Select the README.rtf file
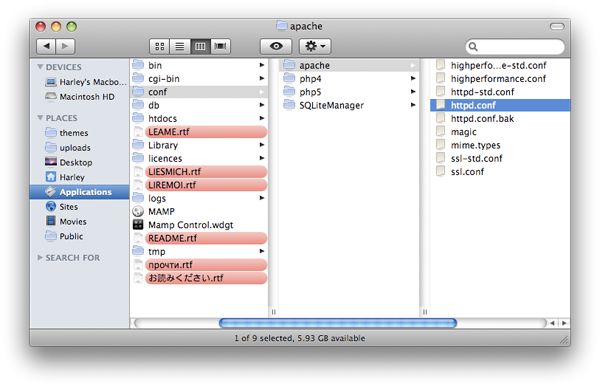Screen dimensions: 600x387 coord(199,238)
